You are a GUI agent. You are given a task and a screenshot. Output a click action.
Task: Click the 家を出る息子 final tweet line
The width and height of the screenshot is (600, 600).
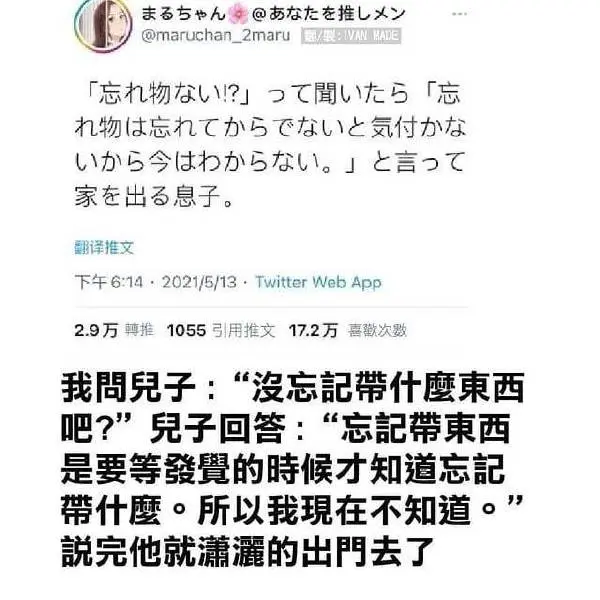pyautogui.click(x=154, y=196)
